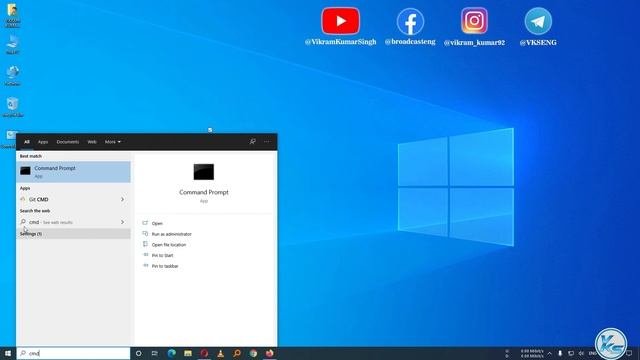Switch to the Documents search tab
The width and height of the screenshot is (640, 360).
(68, 142)
